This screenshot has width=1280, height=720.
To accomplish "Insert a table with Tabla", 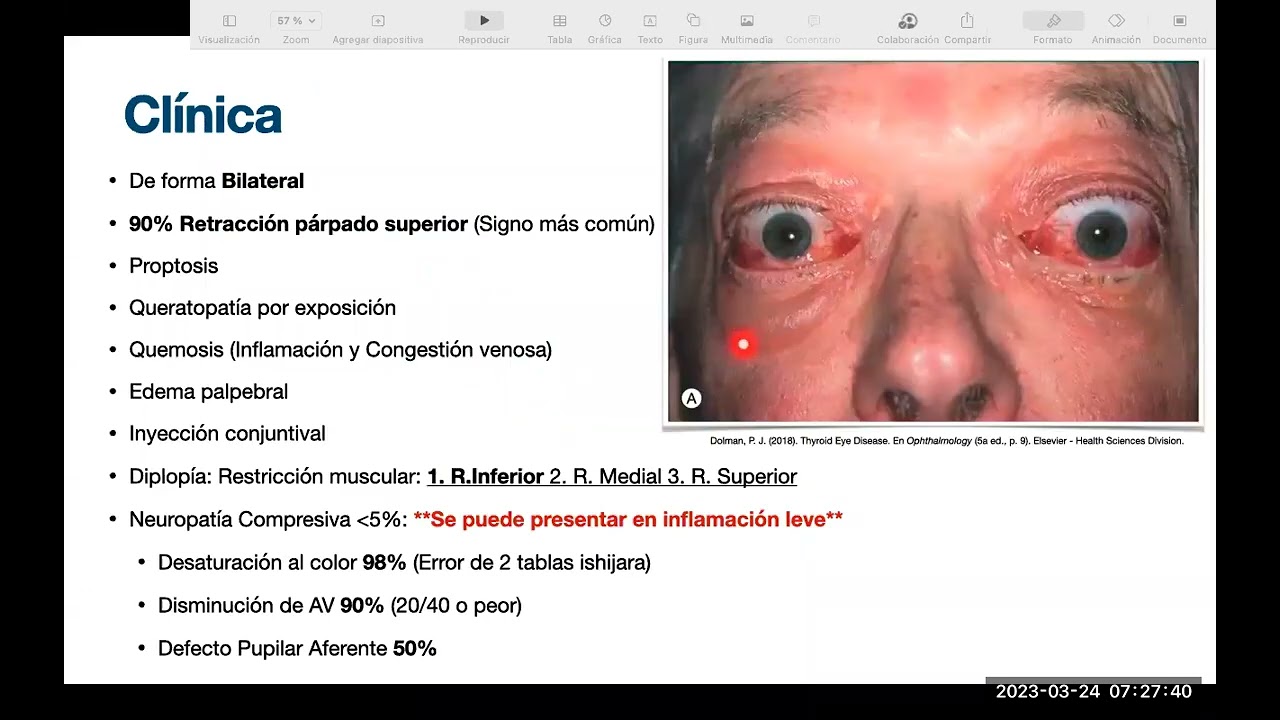I will 560,28.
